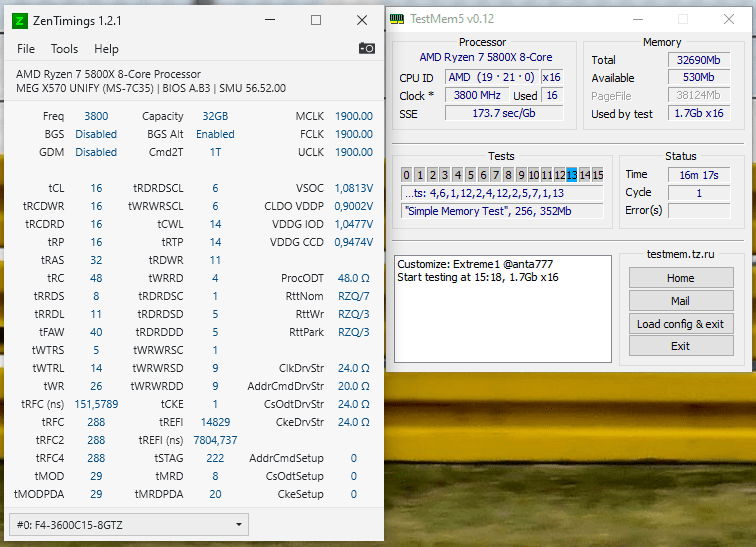
Task: Maximize the ZenTimings window
Action: pos(316,20)
